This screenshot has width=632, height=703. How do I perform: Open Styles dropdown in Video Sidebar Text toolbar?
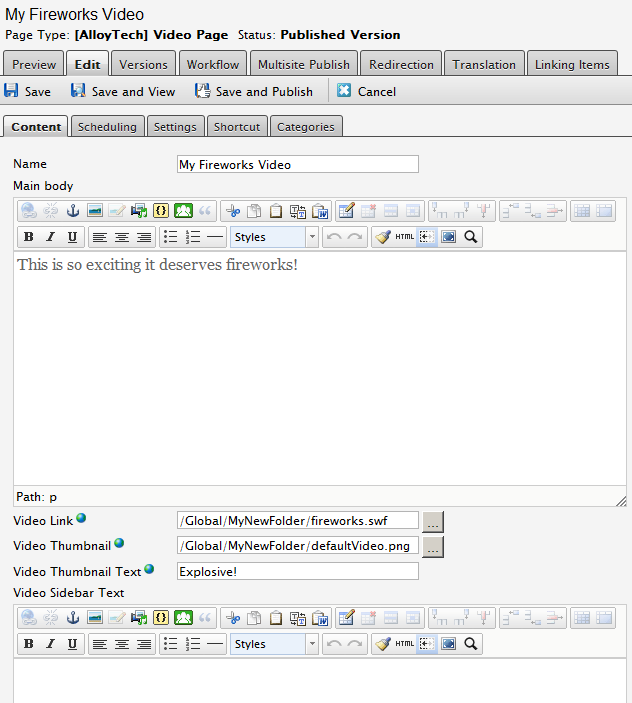tap(274, 644)
